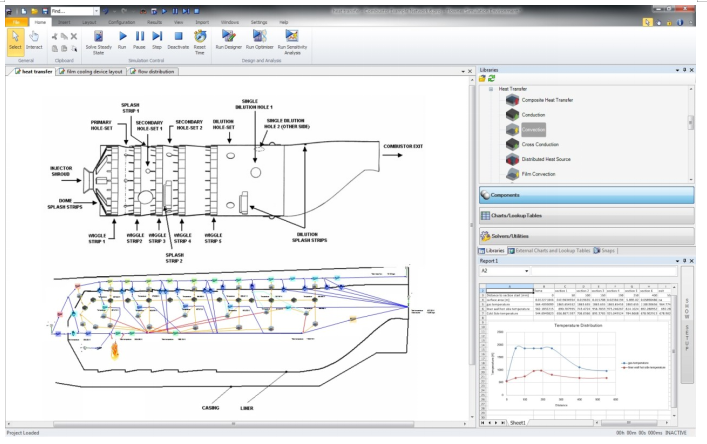Pause the simulation from the ribbon

[x=139, y=40]
